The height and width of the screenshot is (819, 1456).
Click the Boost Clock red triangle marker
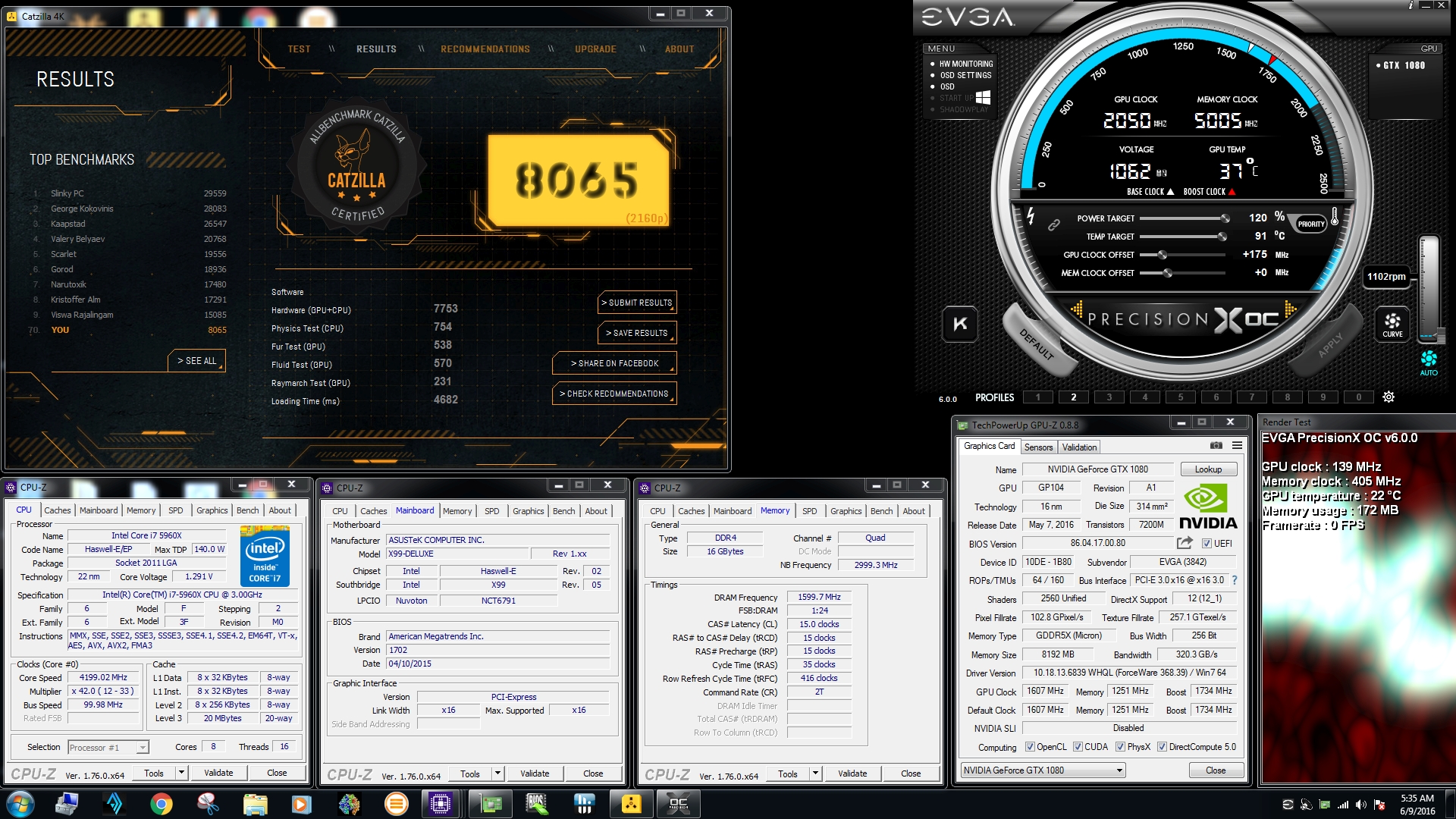[1232, 192]
